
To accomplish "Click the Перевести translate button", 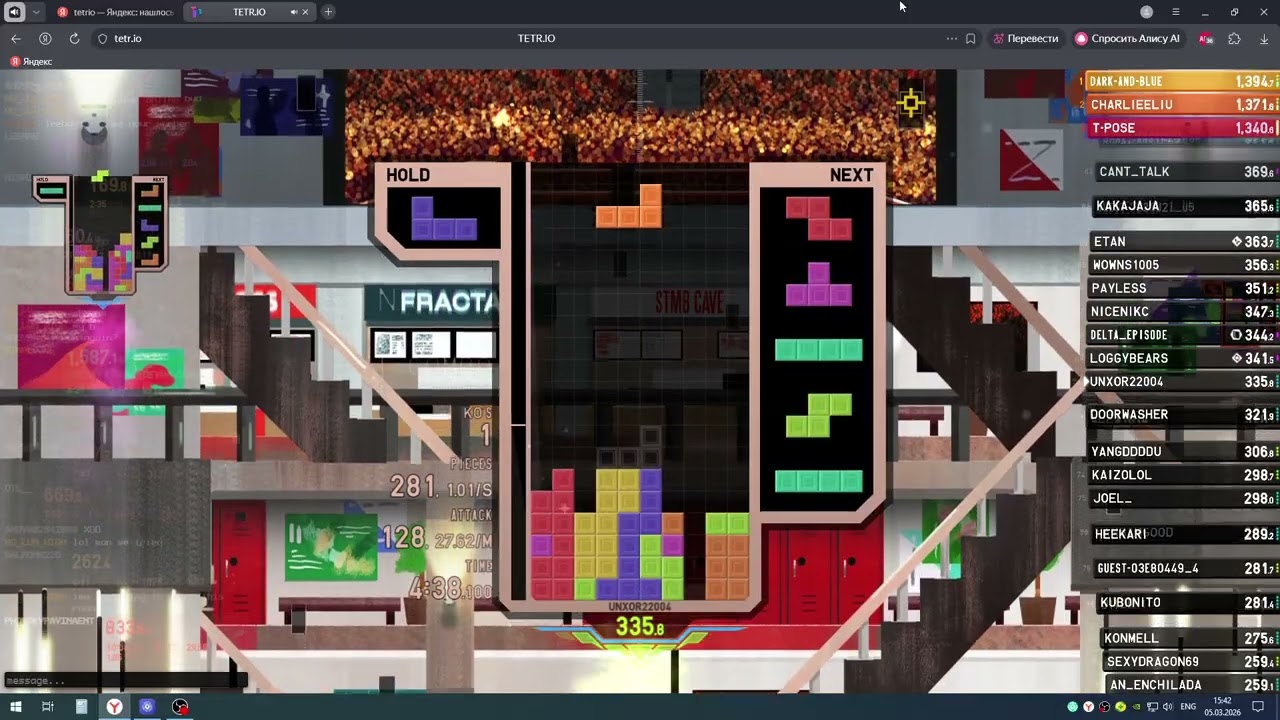I will pyautogui.click(x=1025, y=38).
